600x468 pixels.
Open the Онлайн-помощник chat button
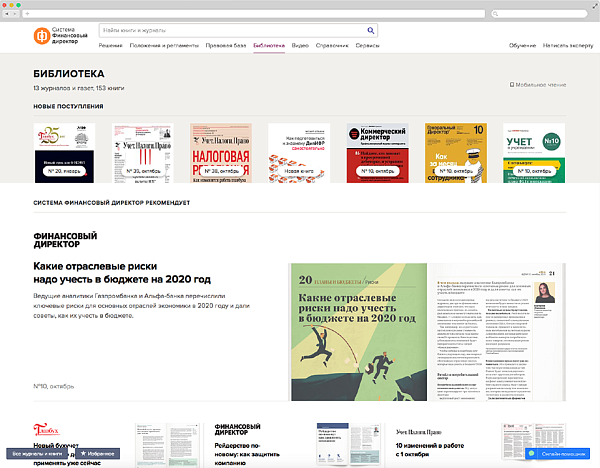[x=558, y=453]
